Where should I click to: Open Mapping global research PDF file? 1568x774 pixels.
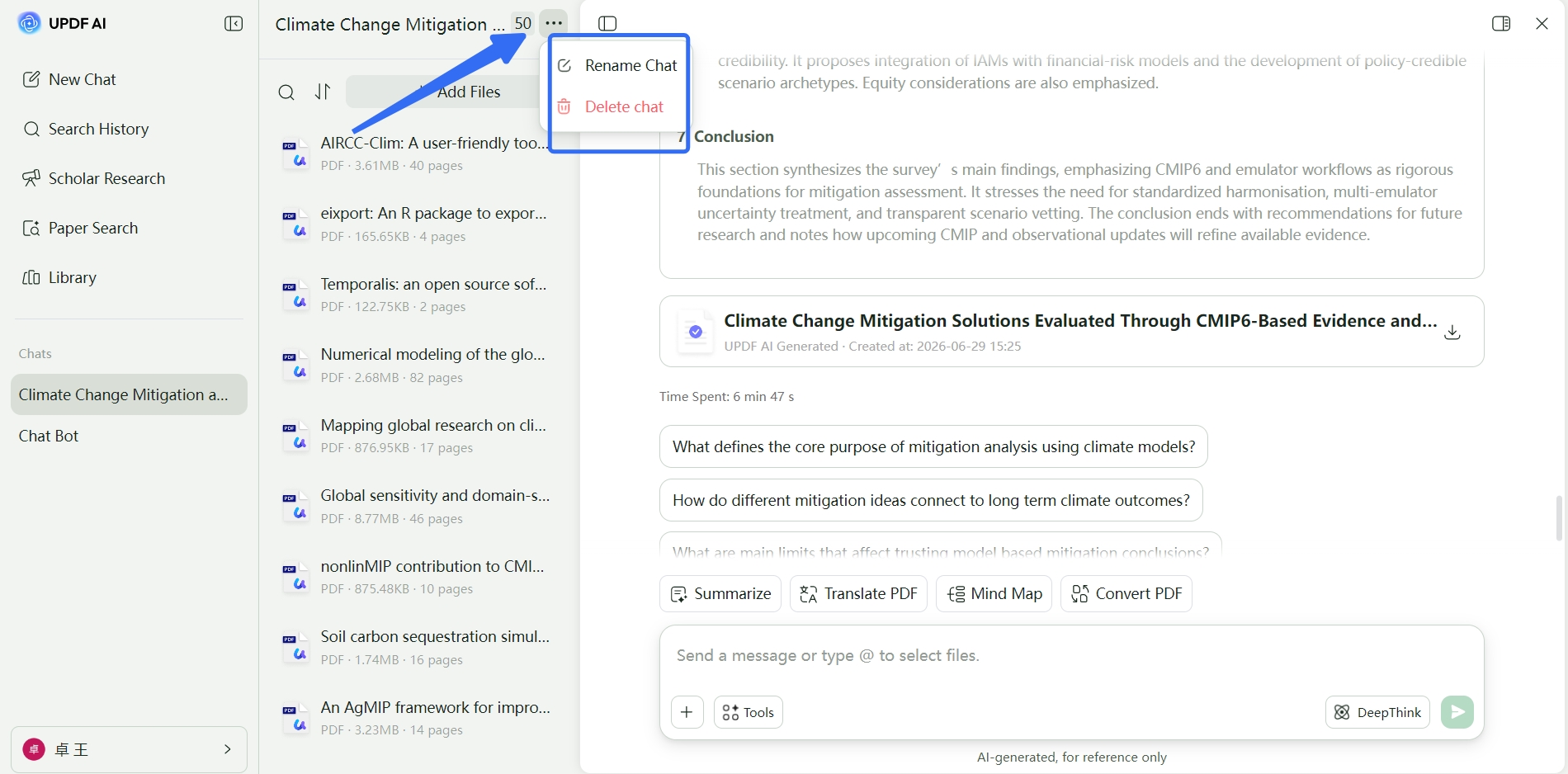[x=417, y=436]
